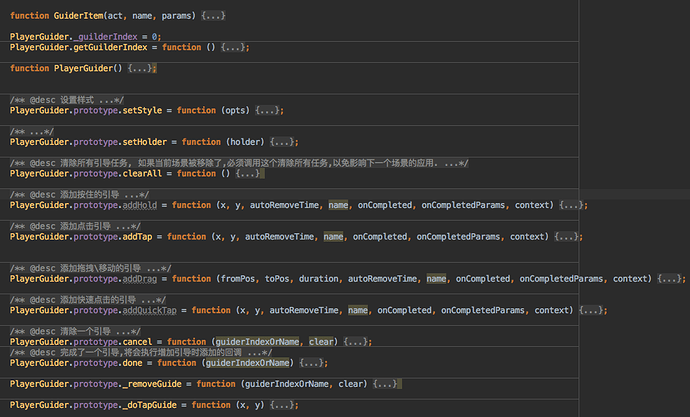The width and height of the screenshot is (690, 417).
Task: Expand the _doTapGuide function body
Action: [x=283, y=405]
